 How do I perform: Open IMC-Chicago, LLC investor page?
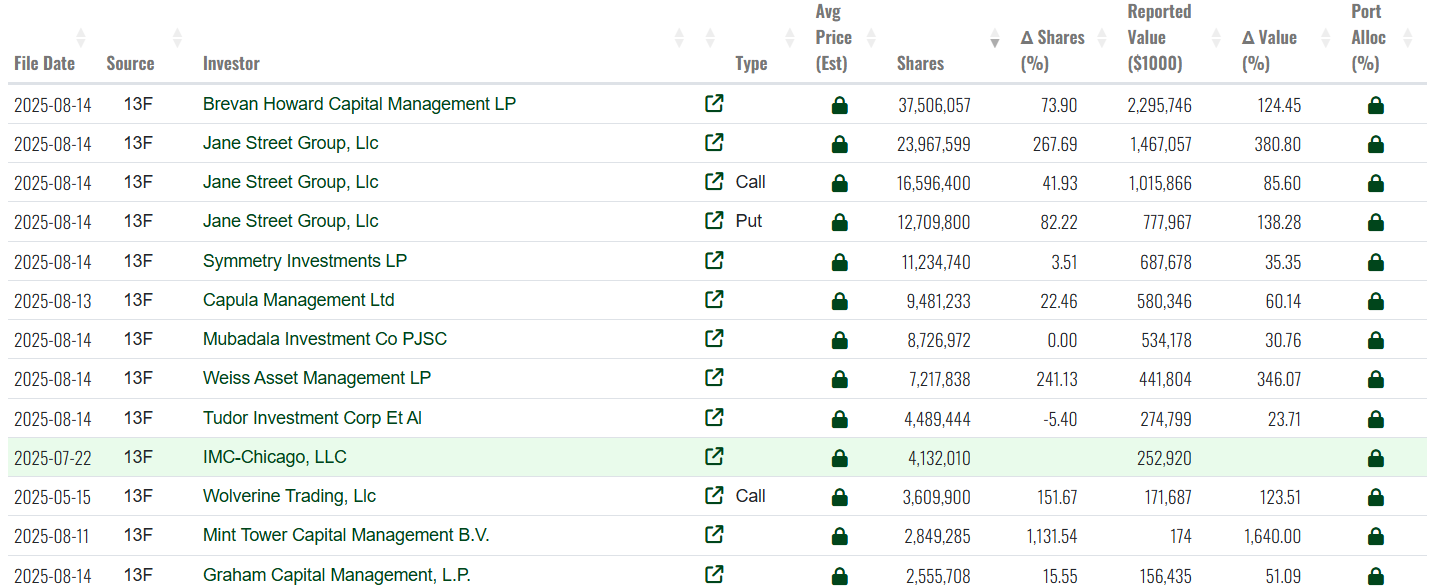pyautogui.click(x=274, y=456)
